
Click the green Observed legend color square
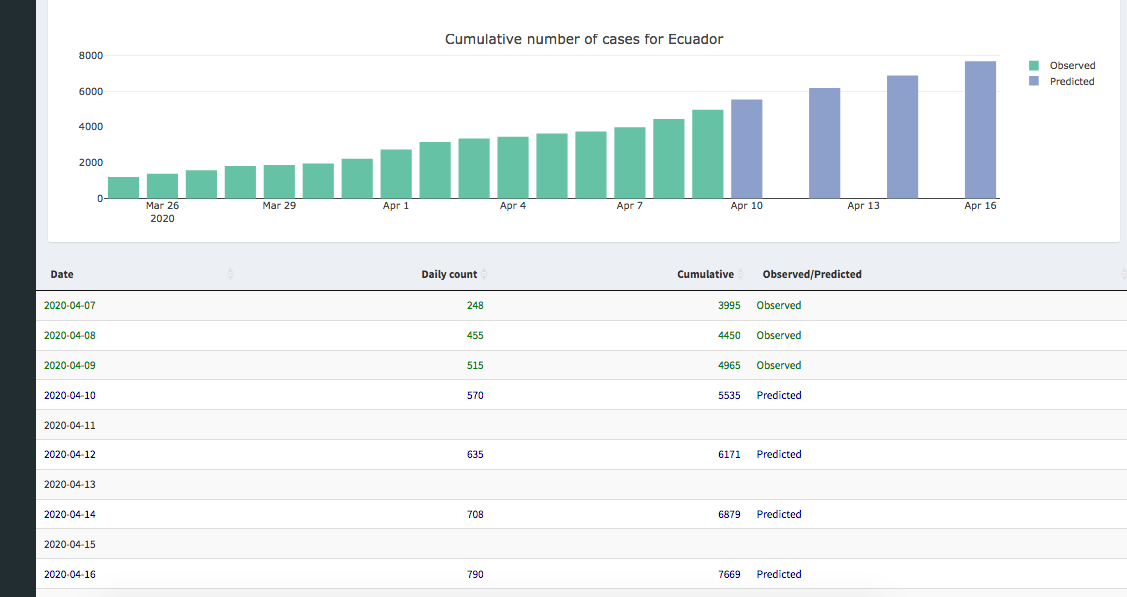1034,66
